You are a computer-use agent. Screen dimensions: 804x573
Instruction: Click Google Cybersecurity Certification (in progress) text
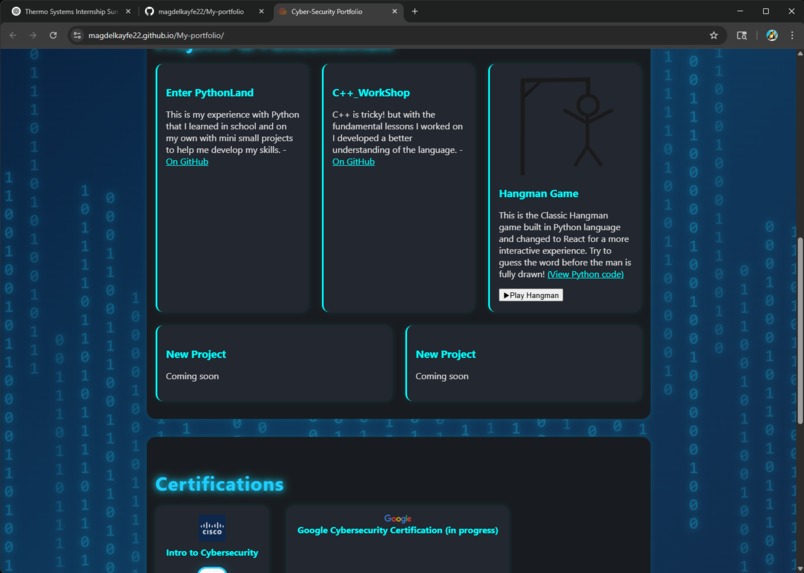point(398,530)
